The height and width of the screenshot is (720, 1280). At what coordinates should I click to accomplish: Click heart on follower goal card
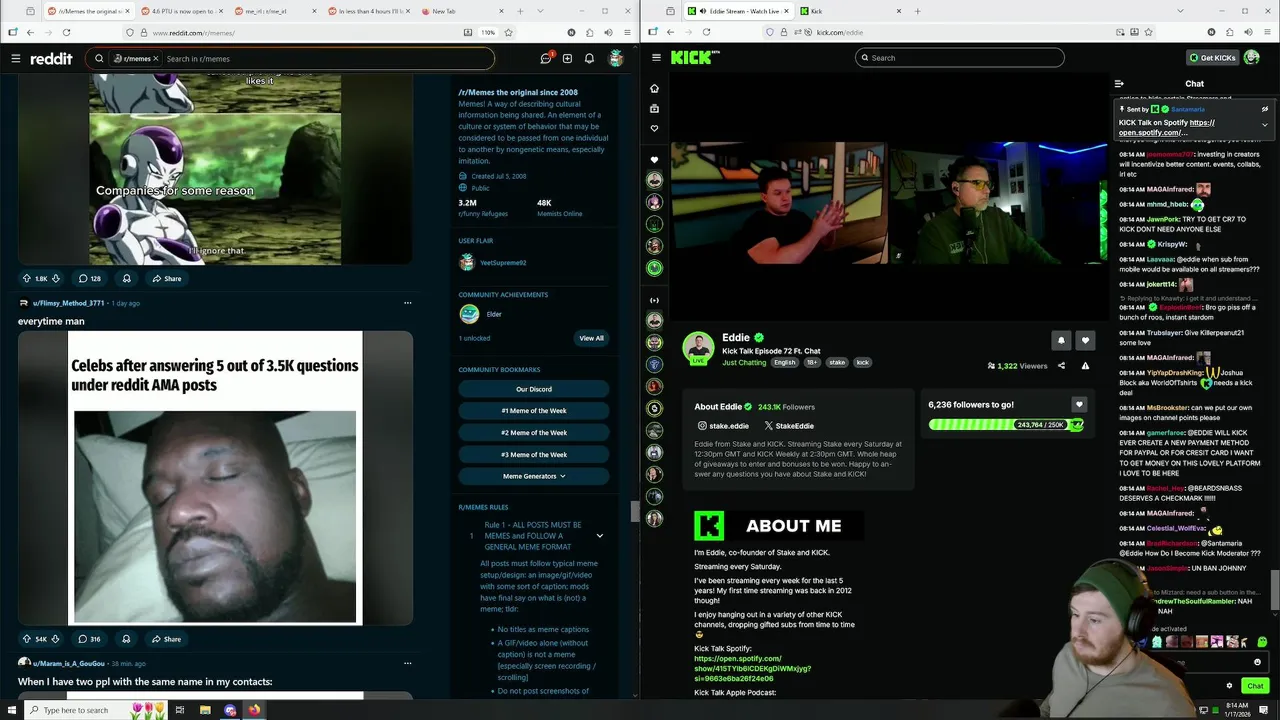point(1078,405)
